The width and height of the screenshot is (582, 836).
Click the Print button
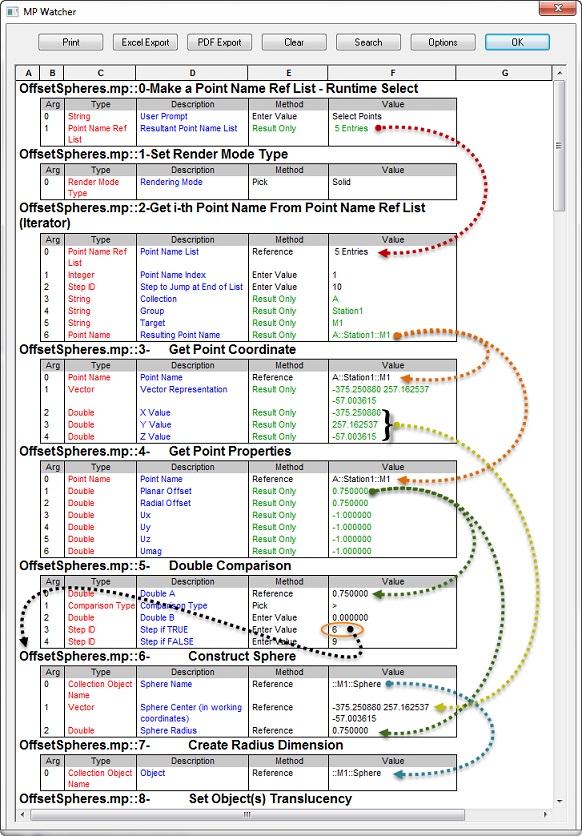click(71, 42)
